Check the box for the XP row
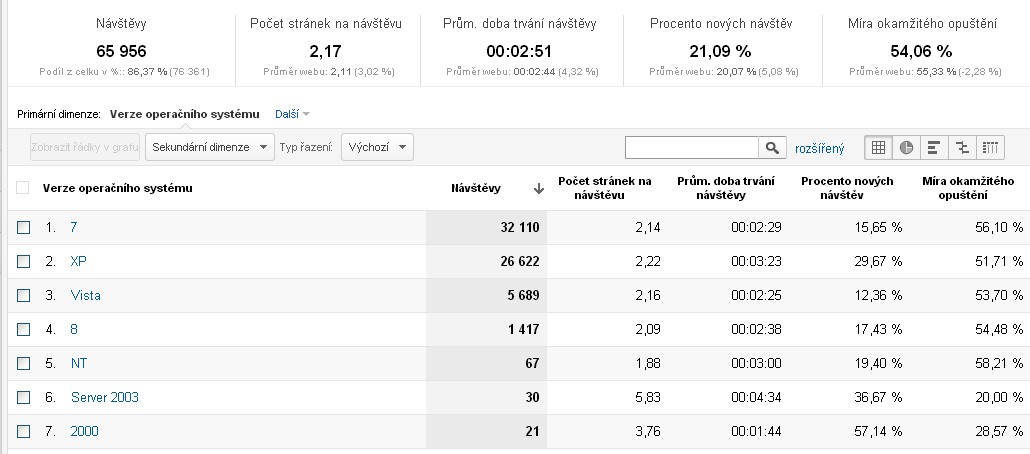Viewport: 1030px width, 454px height. point(24,261)
